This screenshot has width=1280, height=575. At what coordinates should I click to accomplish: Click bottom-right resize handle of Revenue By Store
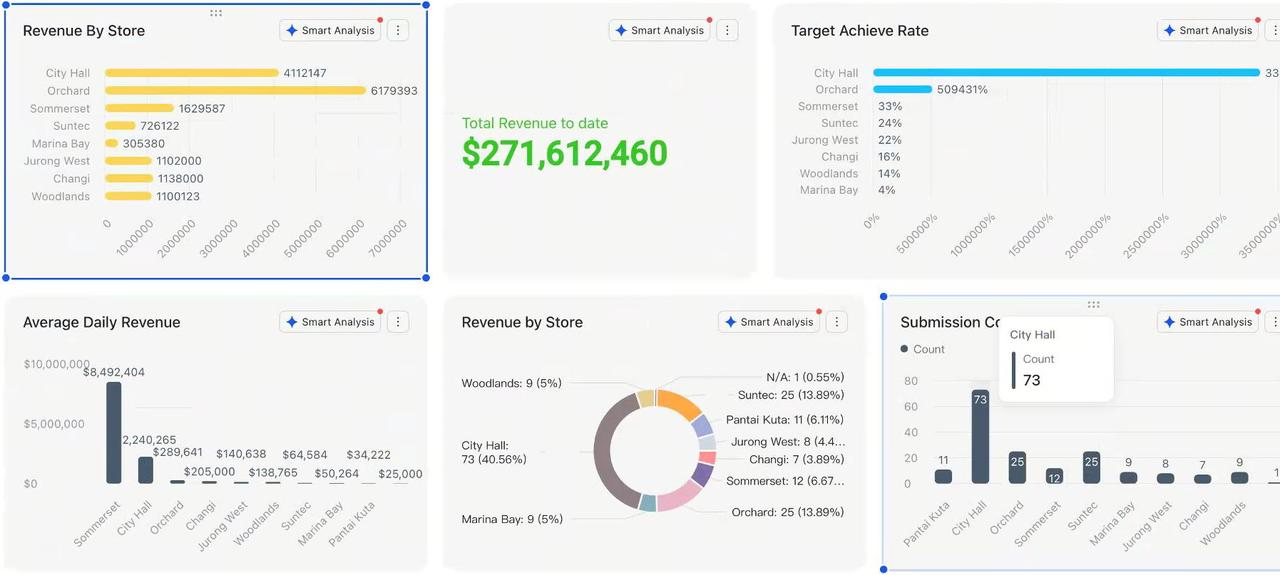426,278
